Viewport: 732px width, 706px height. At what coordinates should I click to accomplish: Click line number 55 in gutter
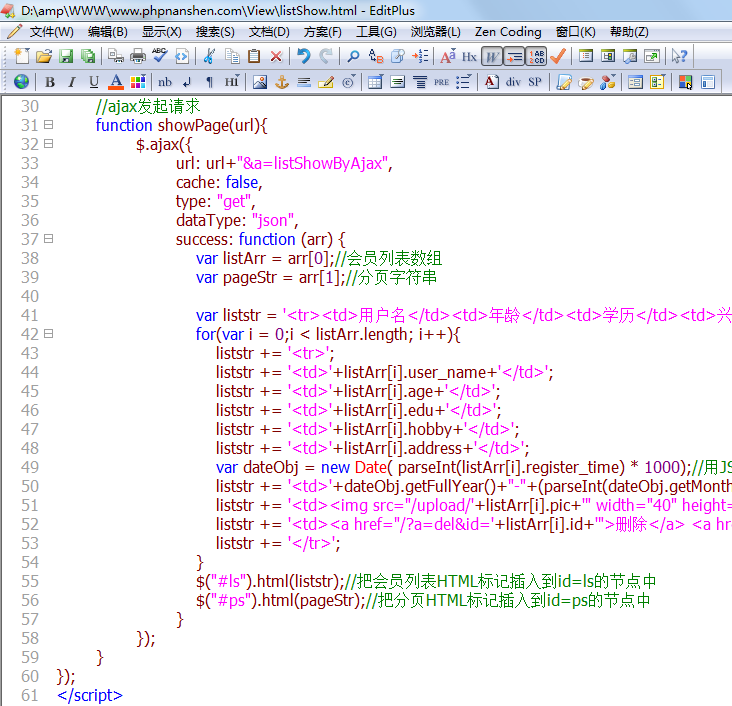coord(29,581)
